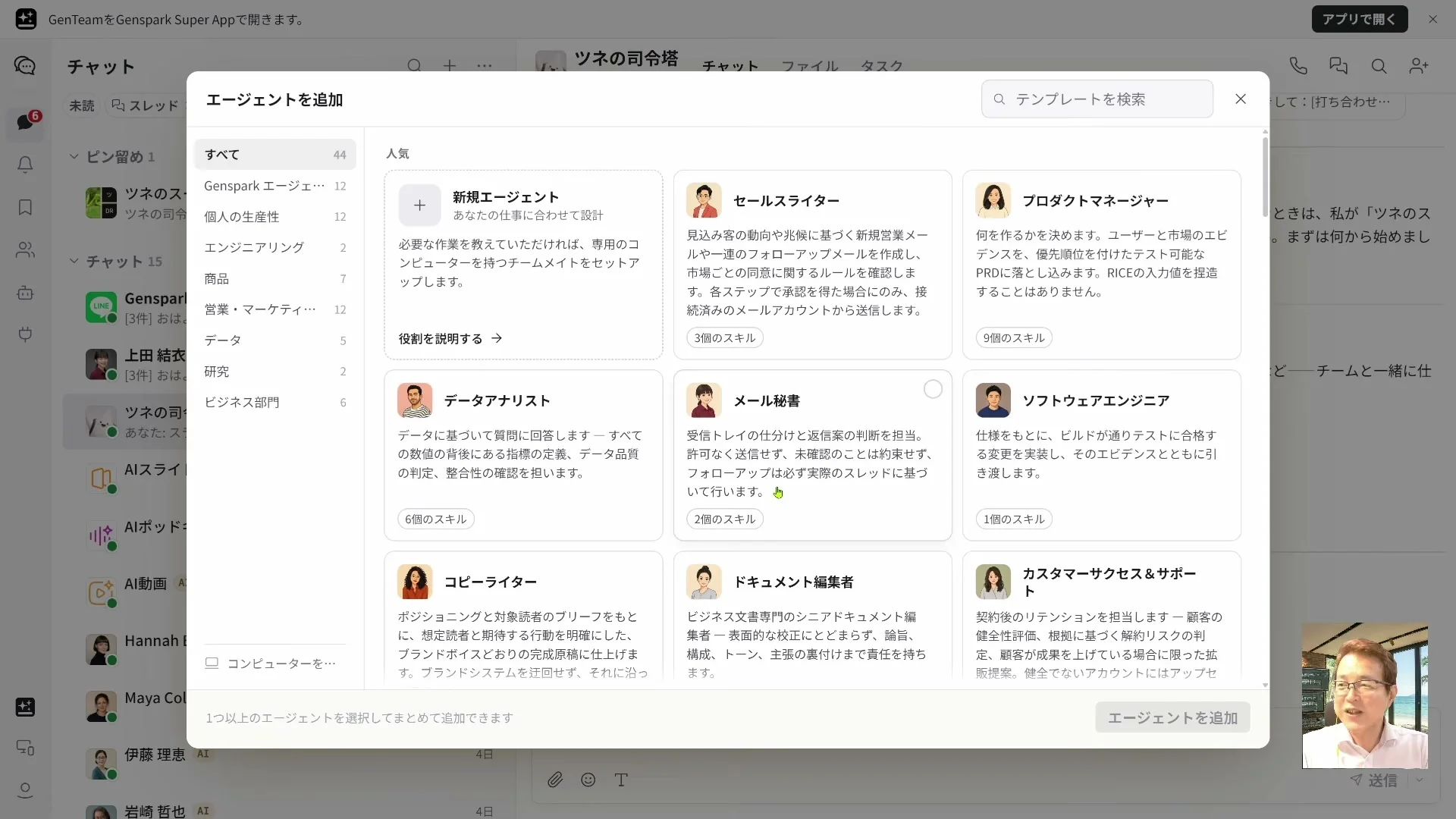Open the 商品 category
This screenshot has width=1456, height=819.
pos(275,279)
